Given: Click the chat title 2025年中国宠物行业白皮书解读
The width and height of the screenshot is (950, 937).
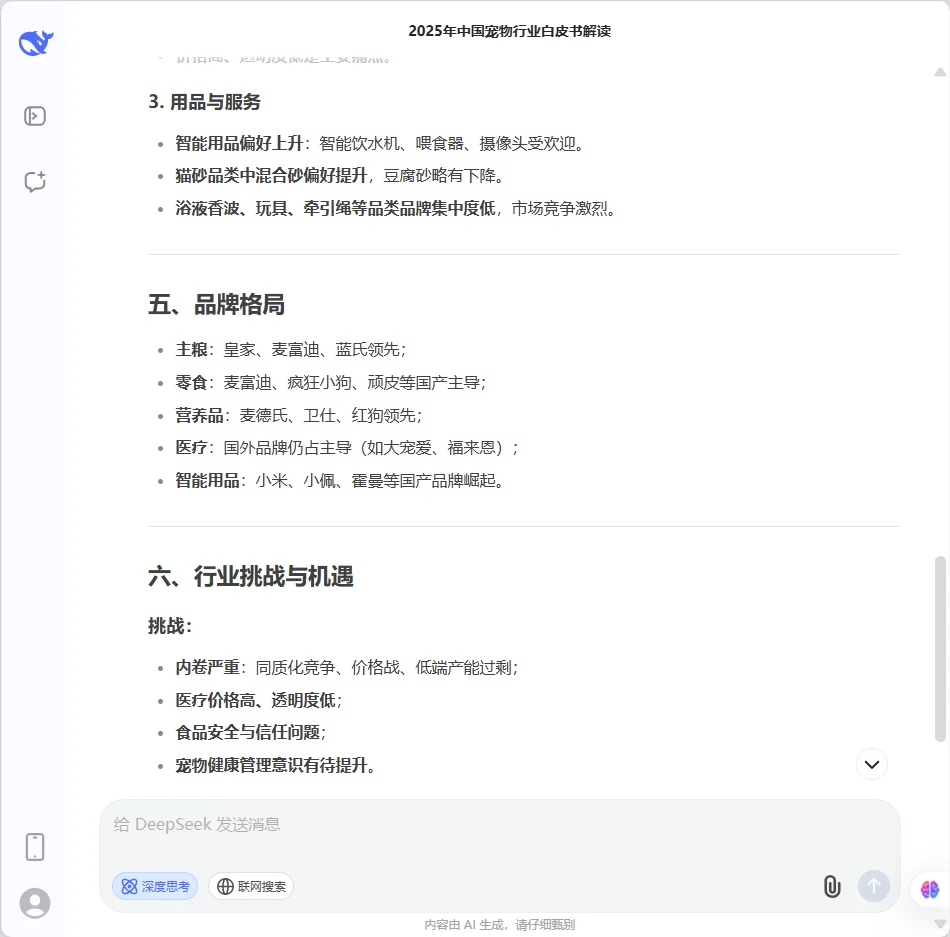Looking at the screenshot, I should (x=510, y=31).
